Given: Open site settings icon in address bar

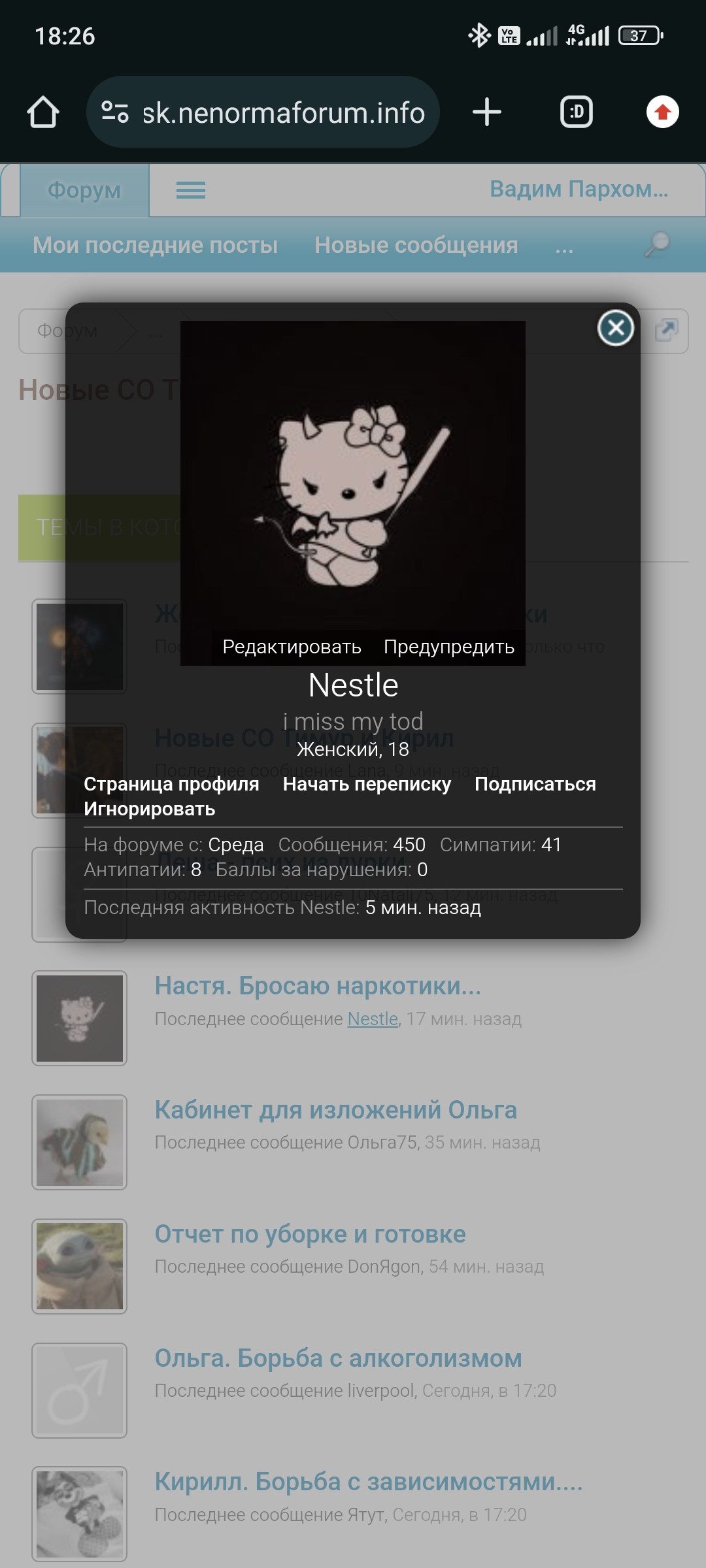Looking at the screenshot, I should pos(115,112).
